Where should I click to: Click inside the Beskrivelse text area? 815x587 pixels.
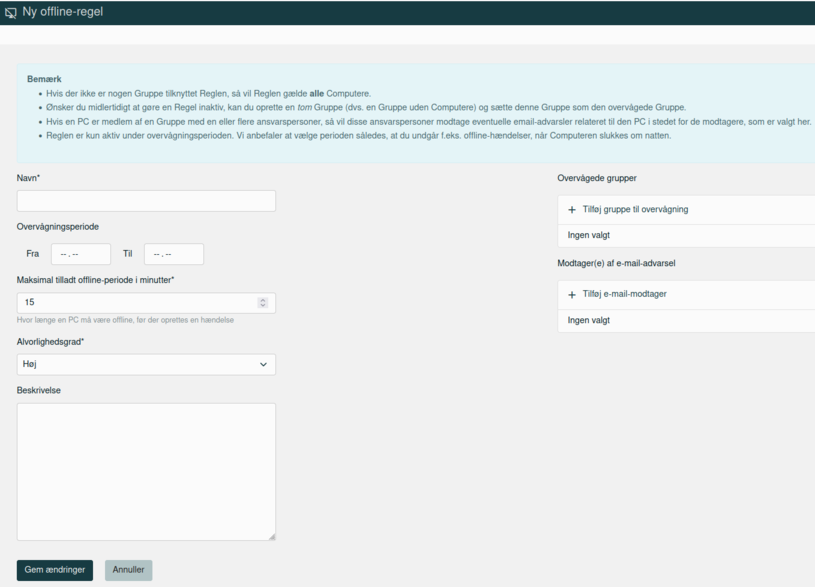click(146, 472)
